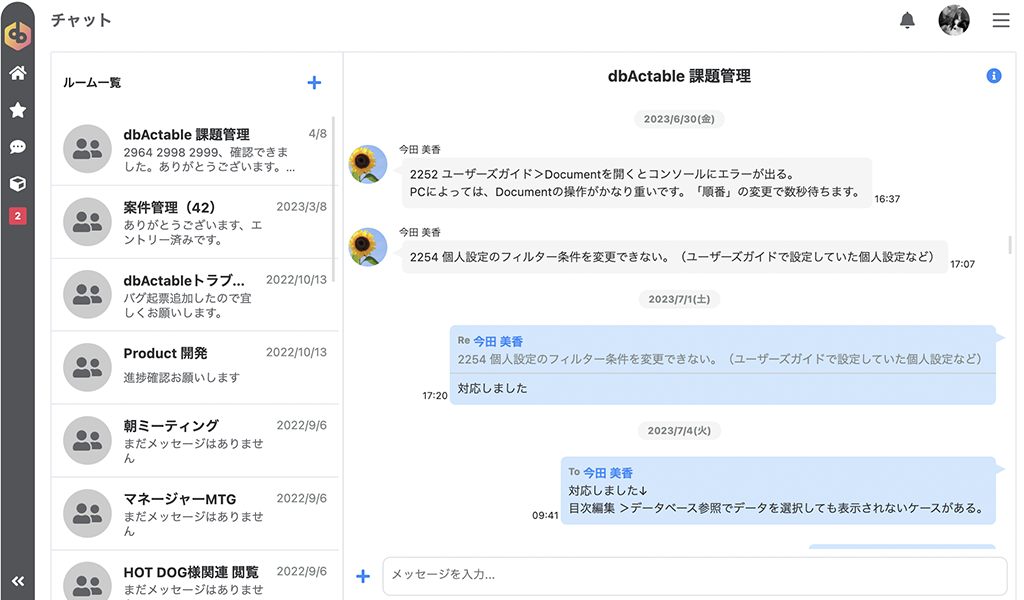Focus the メッセージを入力 input field
The width and height of the screenshot is (1024, 600).
[x=695, y=575]
